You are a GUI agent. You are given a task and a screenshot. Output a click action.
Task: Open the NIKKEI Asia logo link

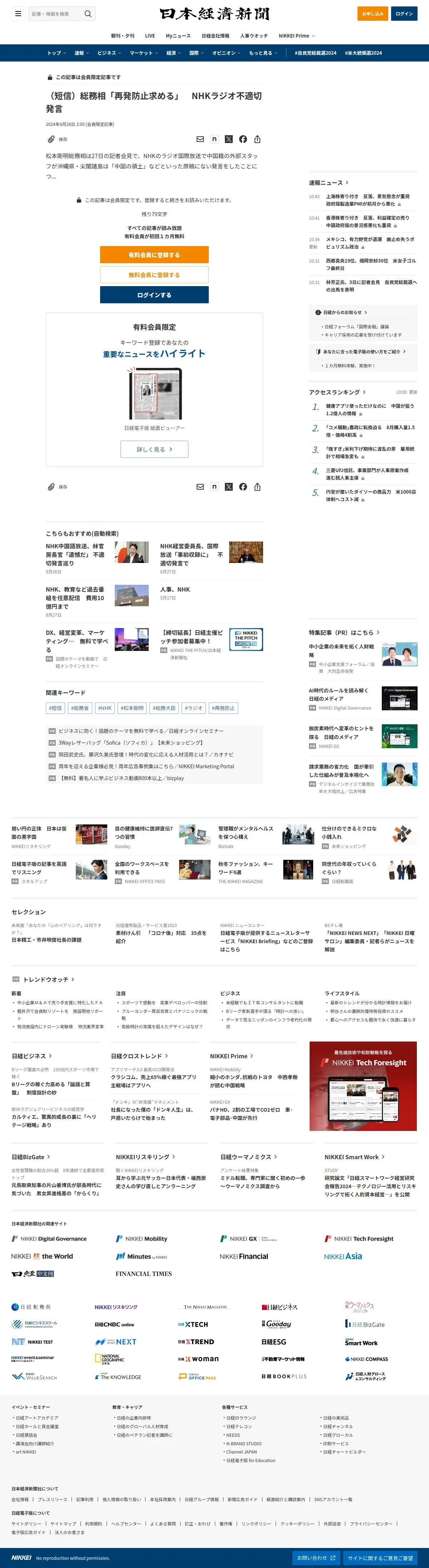tap(343, 1256)
